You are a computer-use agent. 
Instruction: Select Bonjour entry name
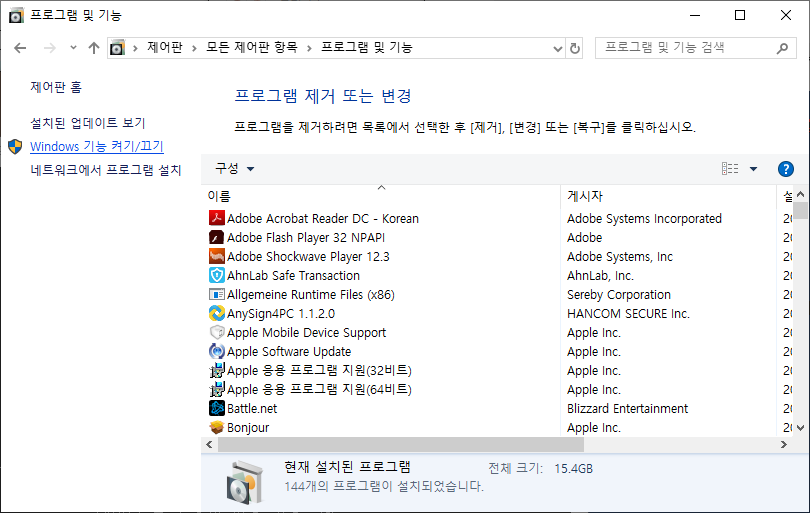coord(248,428)
